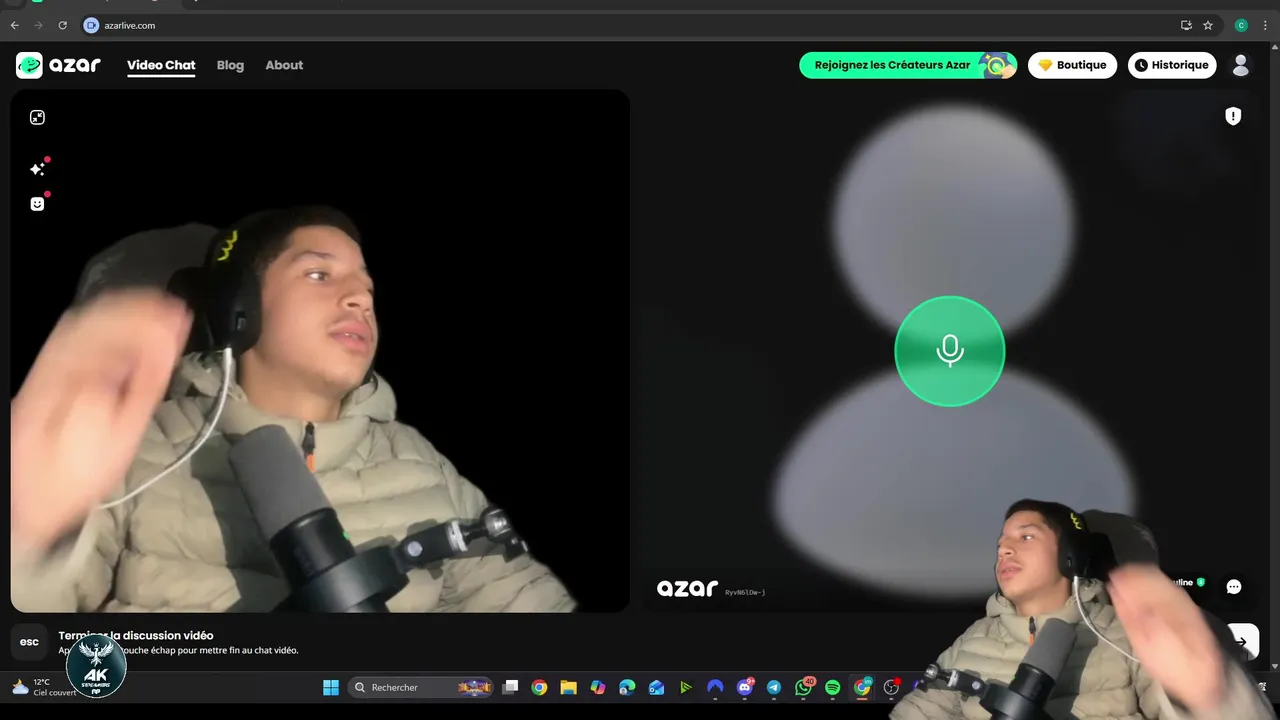Reload the azarlive.com page
Image resolution: width=1280 pixels, height=720 pixels.
62,25
